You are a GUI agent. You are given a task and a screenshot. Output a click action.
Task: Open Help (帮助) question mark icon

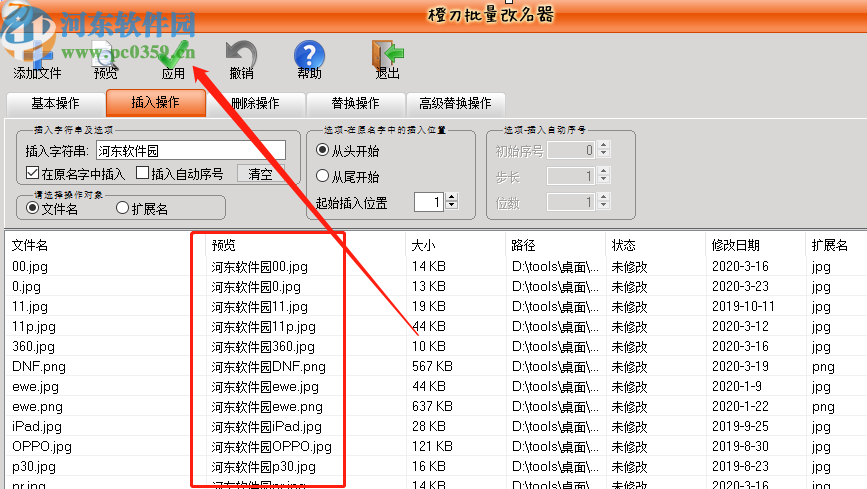click(x=309, y=58)
